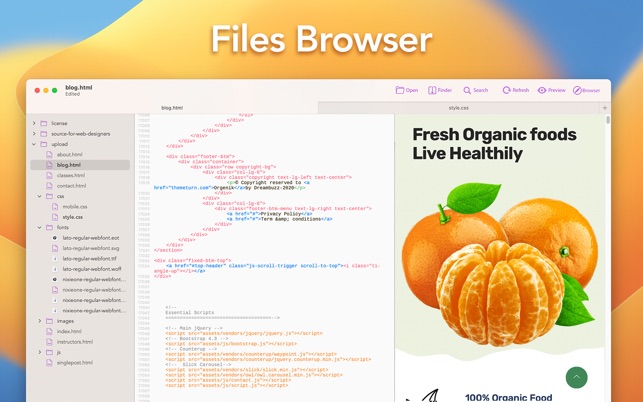Click the style.css file icon in sidebar
The height and width of the screenshot is (402, 643).
point(55,217)
